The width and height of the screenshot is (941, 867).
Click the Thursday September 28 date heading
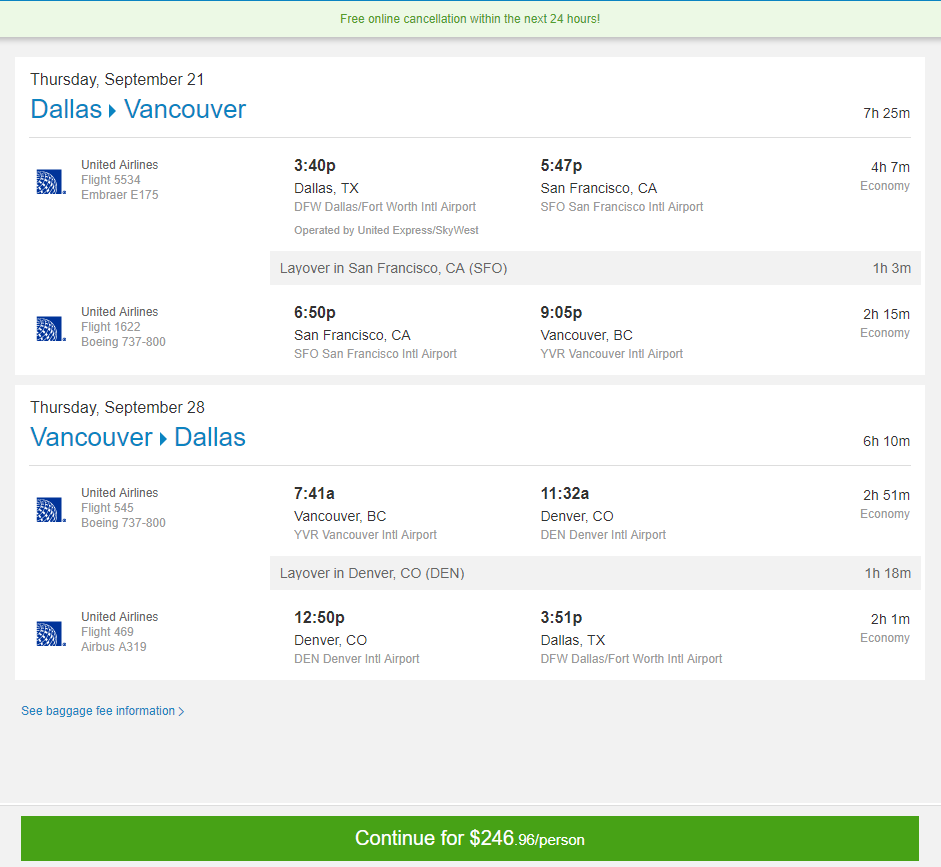pyautogui.click(x=118, y=407)
